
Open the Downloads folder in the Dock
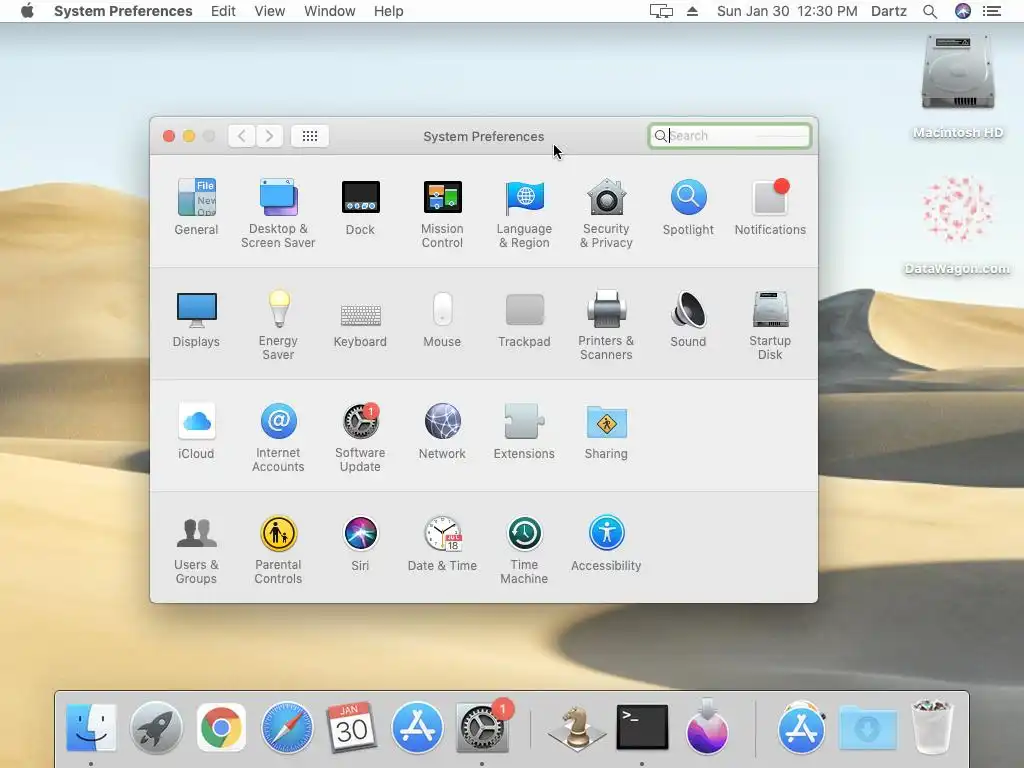(867, 727)
